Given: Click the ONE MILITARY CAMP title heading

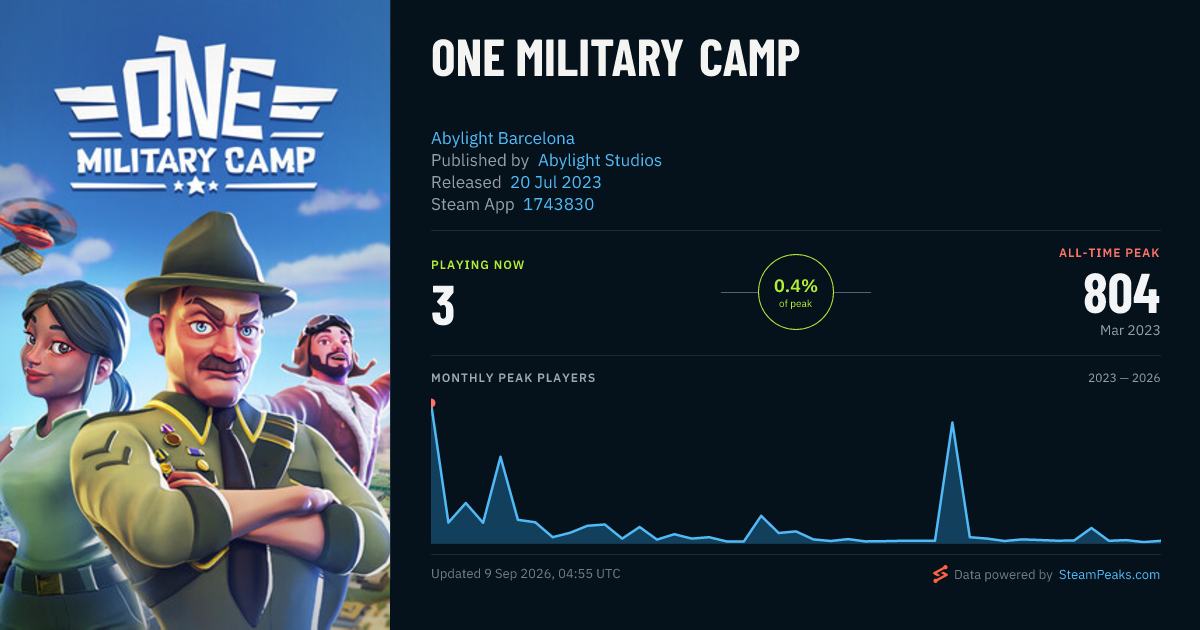Looking at the screenshot, I should pyautogui.click(x=615, y=59).
